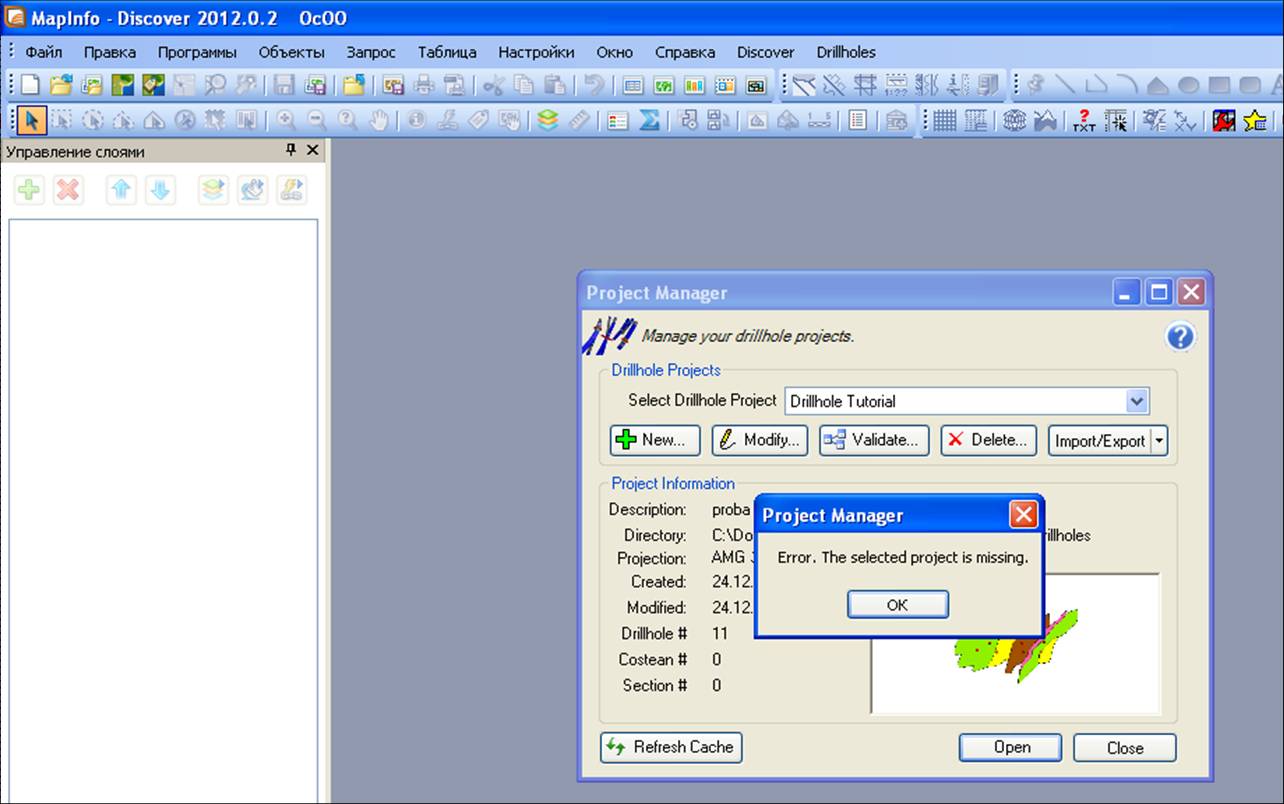Click the Validate... button
1284x804 pixels.
pyautogui.click(x=874, y=440)
